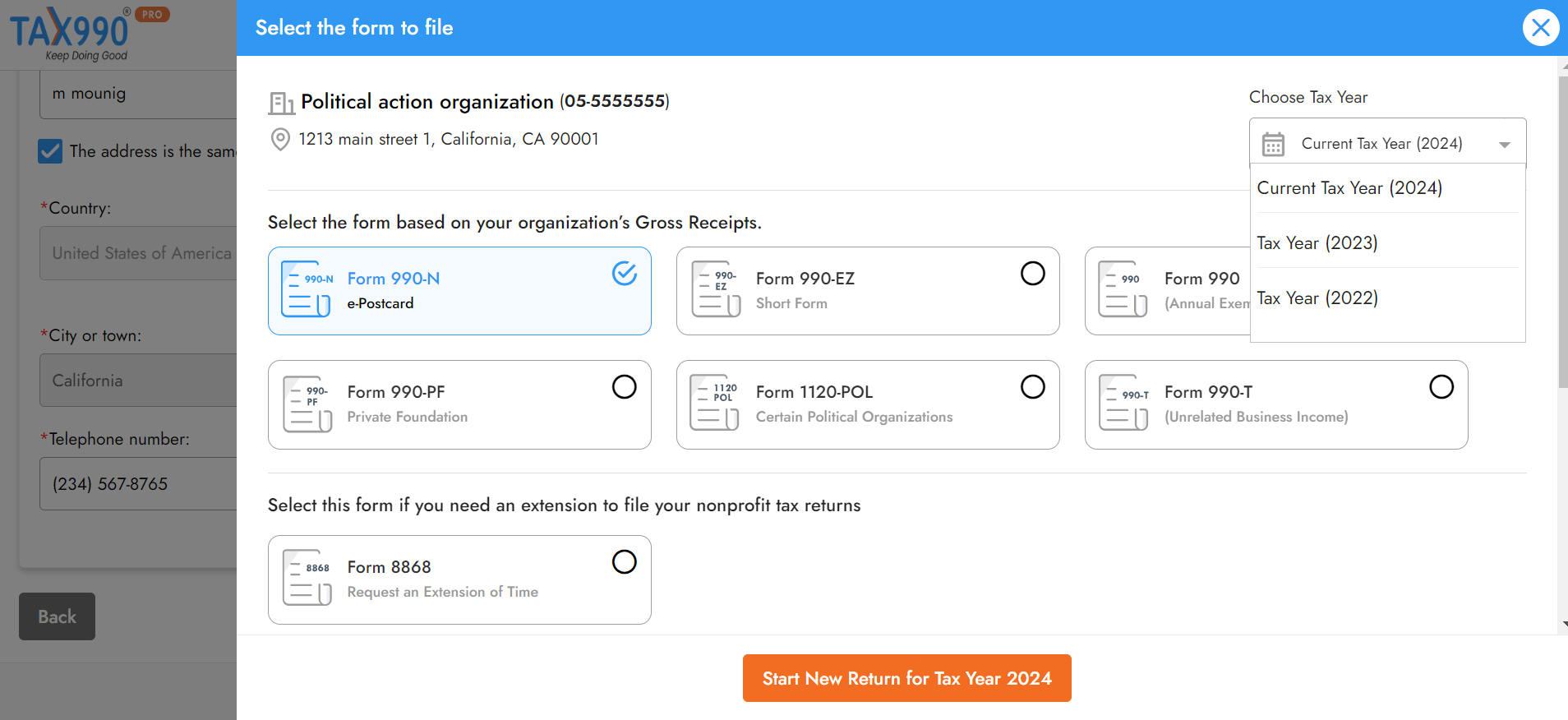The image size is (1568, 720).
Task: Click the organization building icon
Action: pos(281,103)
